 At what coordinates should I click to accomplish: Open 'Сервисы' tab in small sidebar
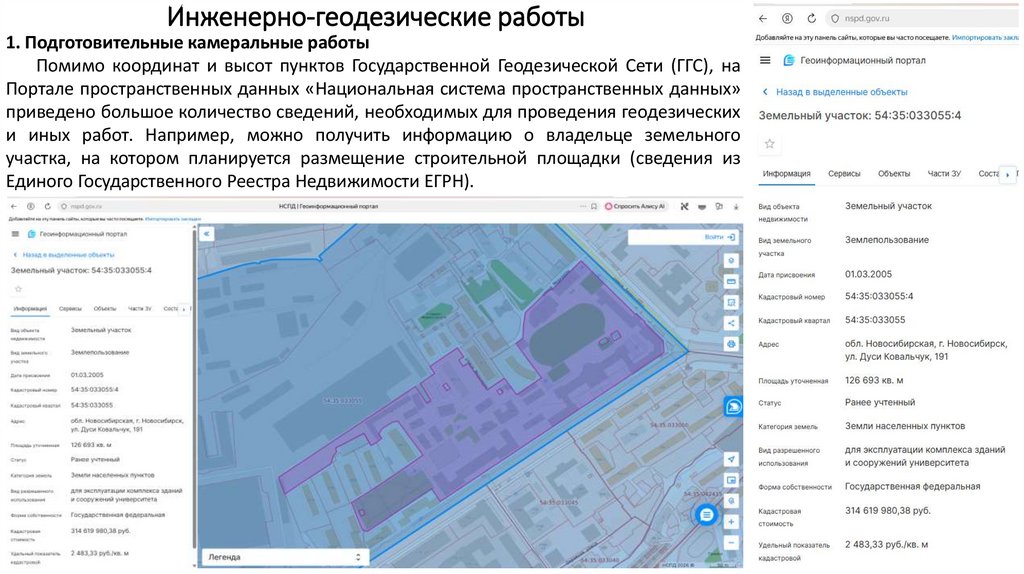pyautogui.click(x=70, y=308)
